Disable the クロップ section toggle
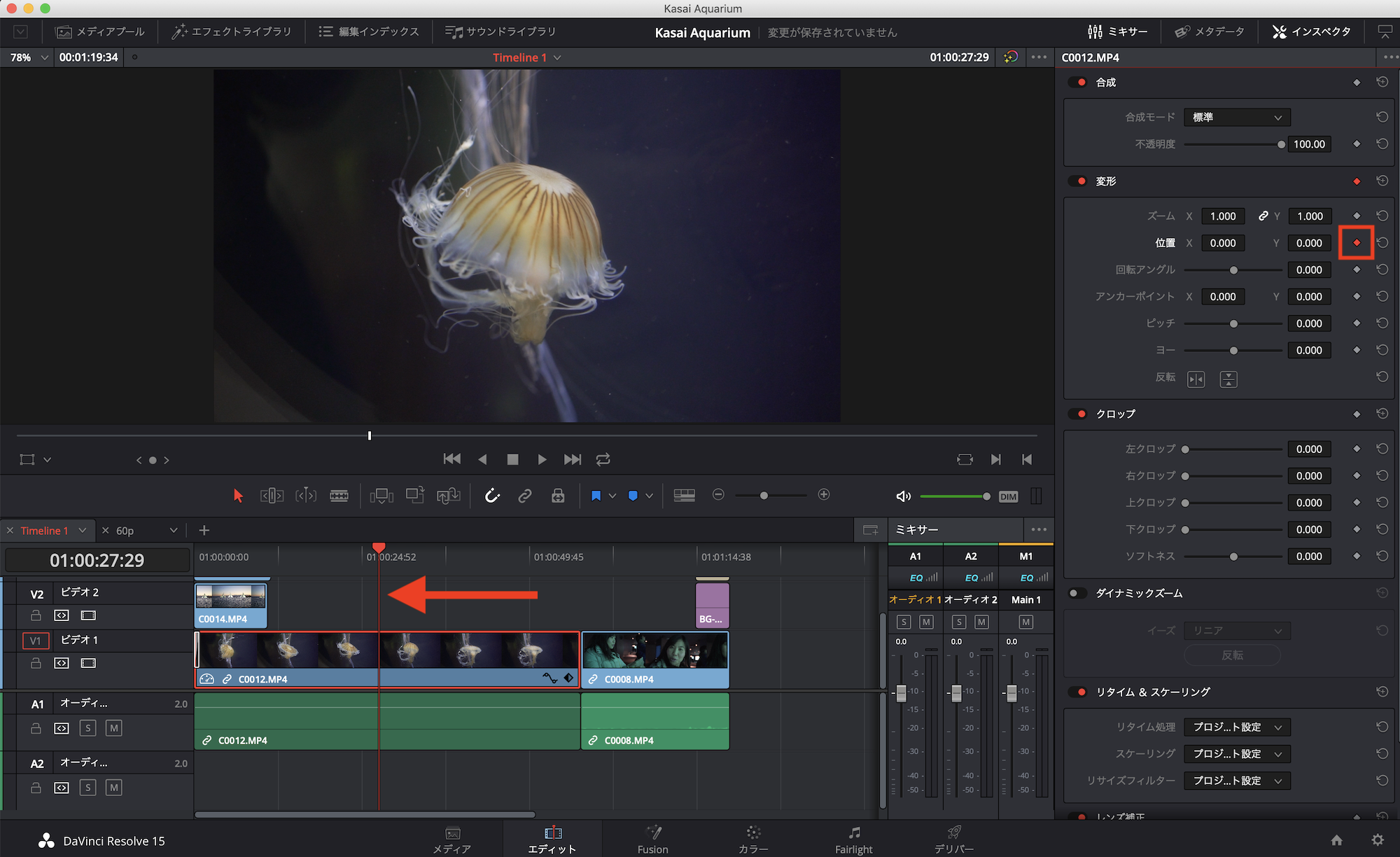 click(x=1079, y=414)
